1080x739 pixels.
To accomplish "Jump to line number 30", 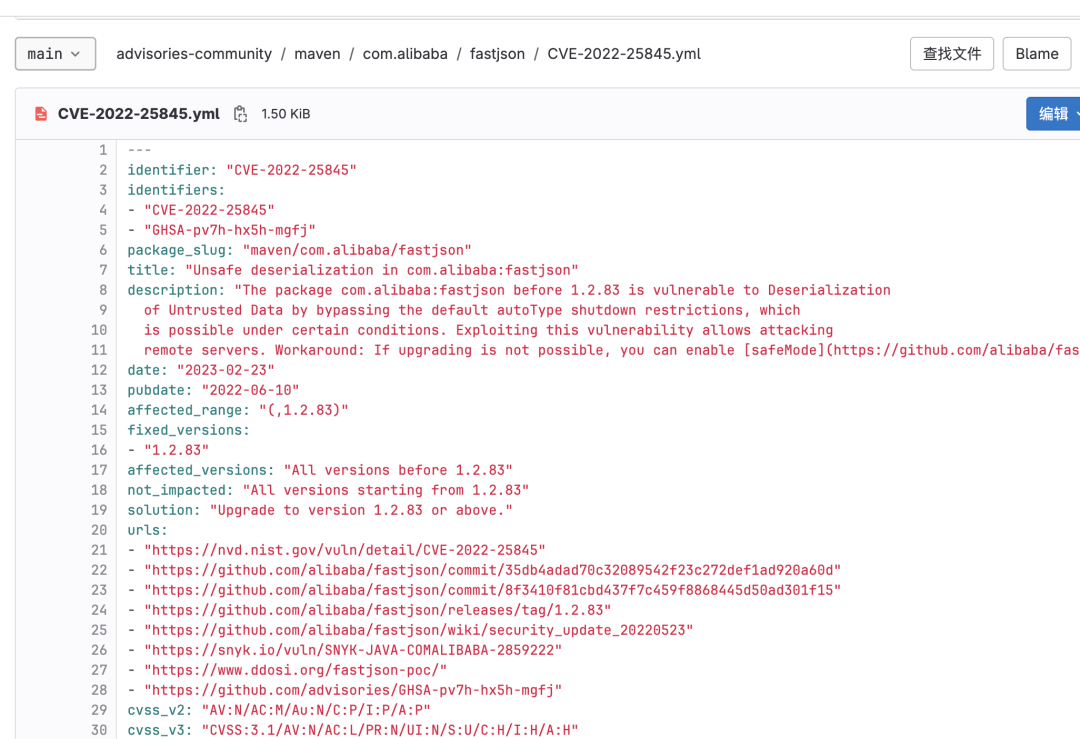I will [x=99, y=729].
